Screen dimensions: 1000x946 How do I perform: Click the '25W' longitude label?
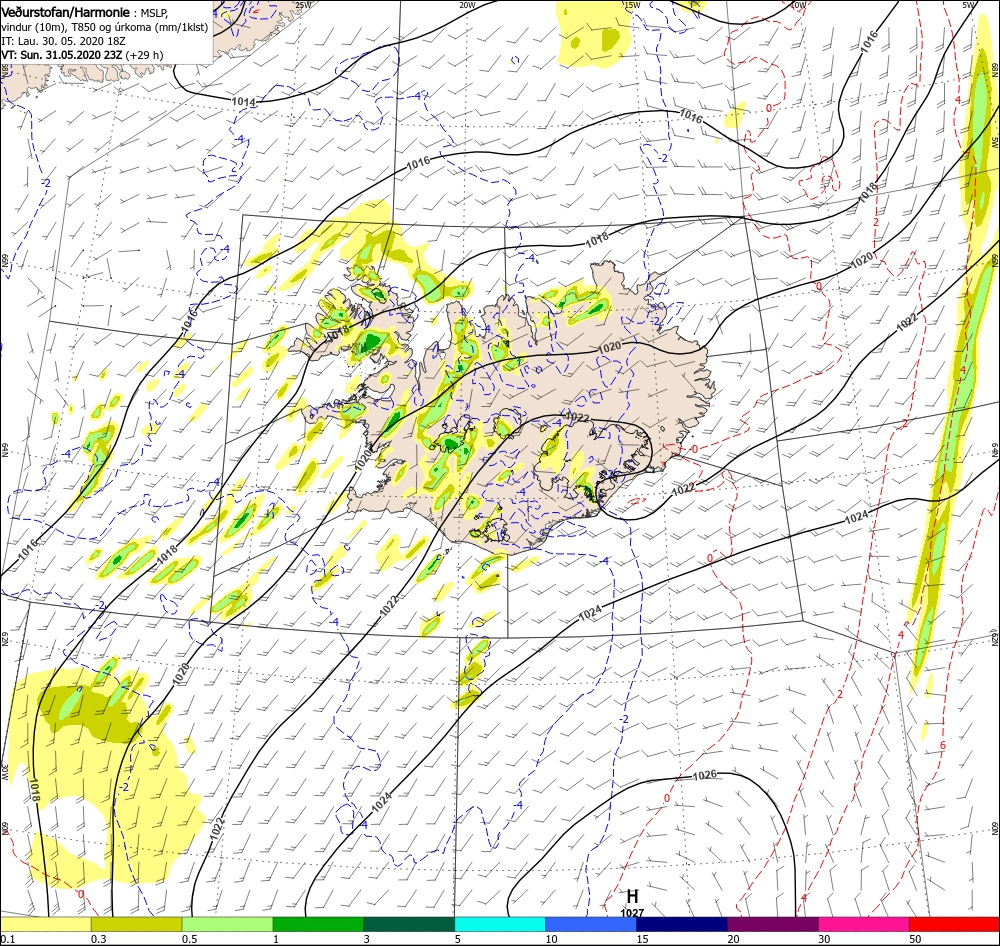point(303,4)
